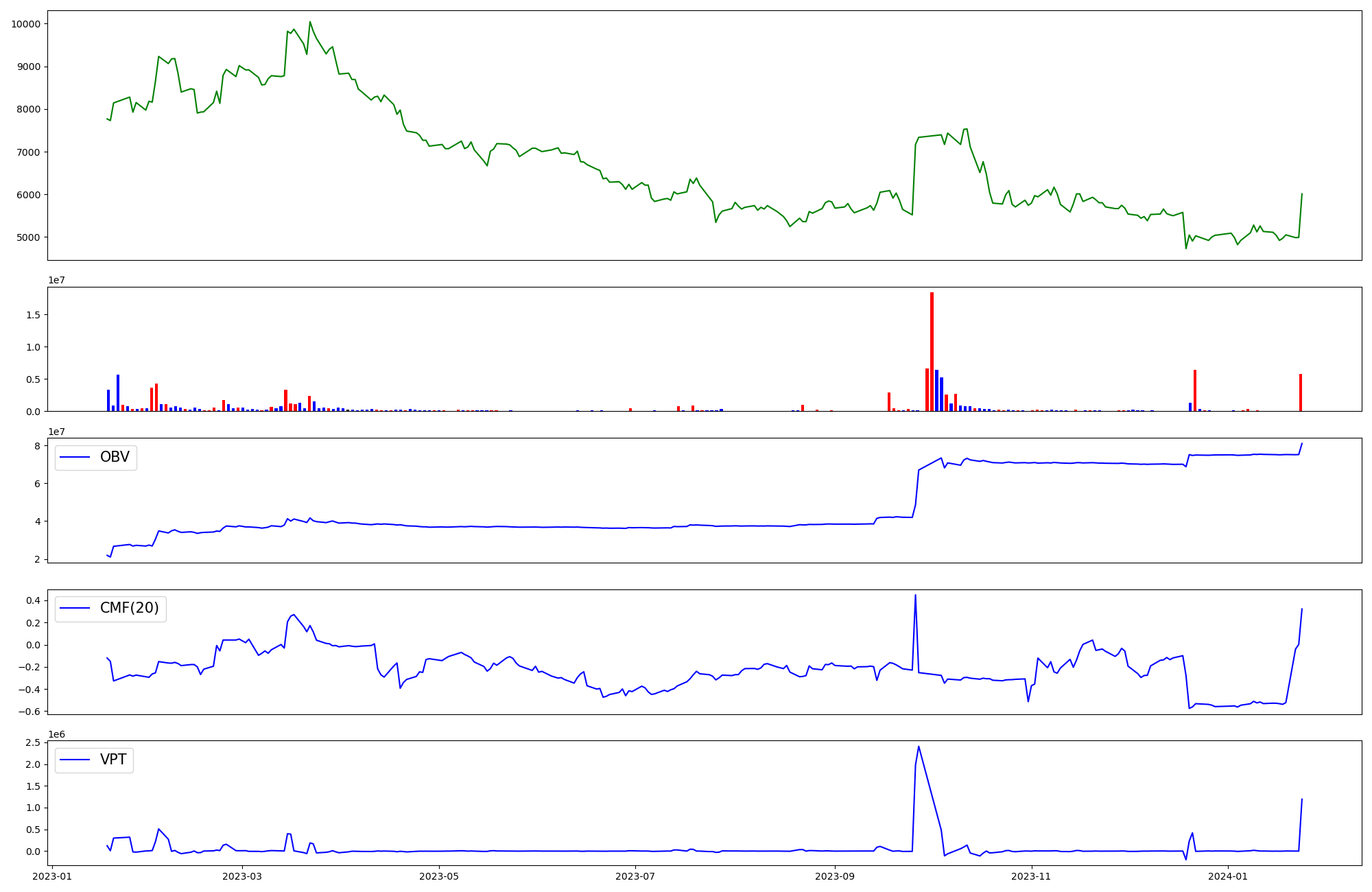Click the 2023-01 x-axis date label
The image size is (1372, 892).
[52, 876]
